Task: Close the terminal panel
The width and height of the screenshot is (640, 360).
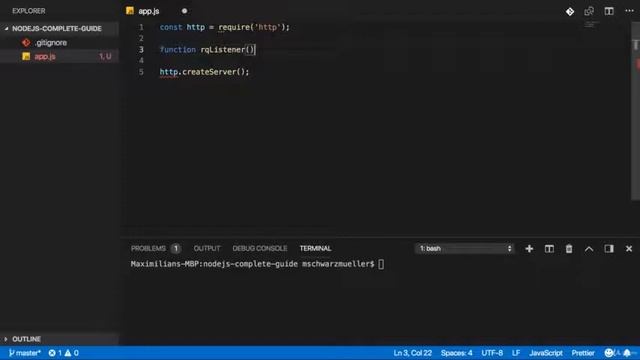Action: [x=629, y=249]
